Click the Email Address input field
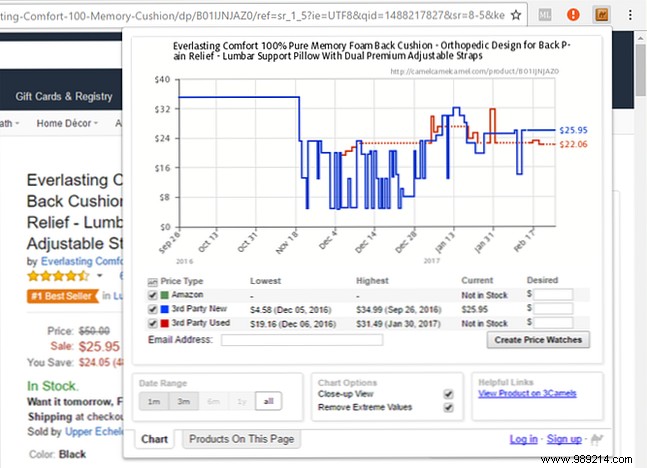Viewport: 647px width, 468px height. [x=301, y=340]
